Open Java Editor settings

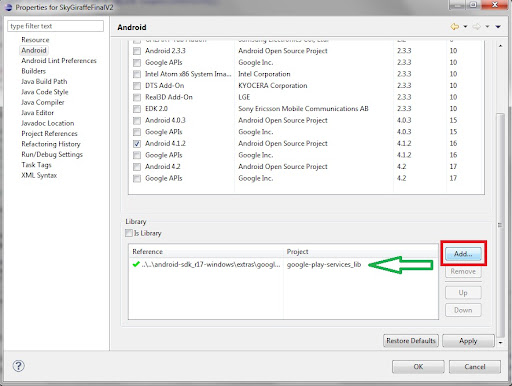pyautogui.click(x=37, y=113)
